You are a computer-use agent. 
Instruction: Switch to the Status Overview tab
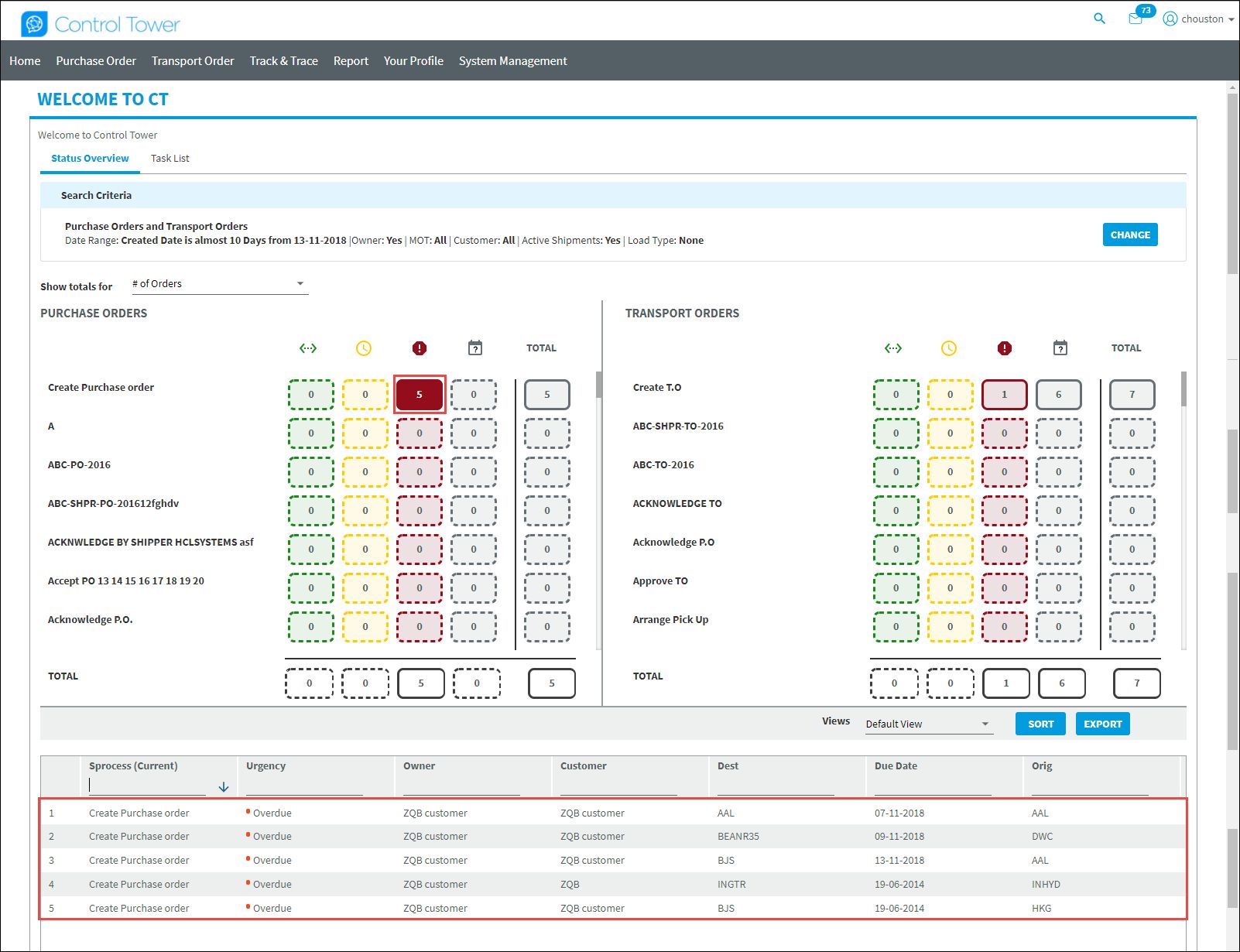90,158
